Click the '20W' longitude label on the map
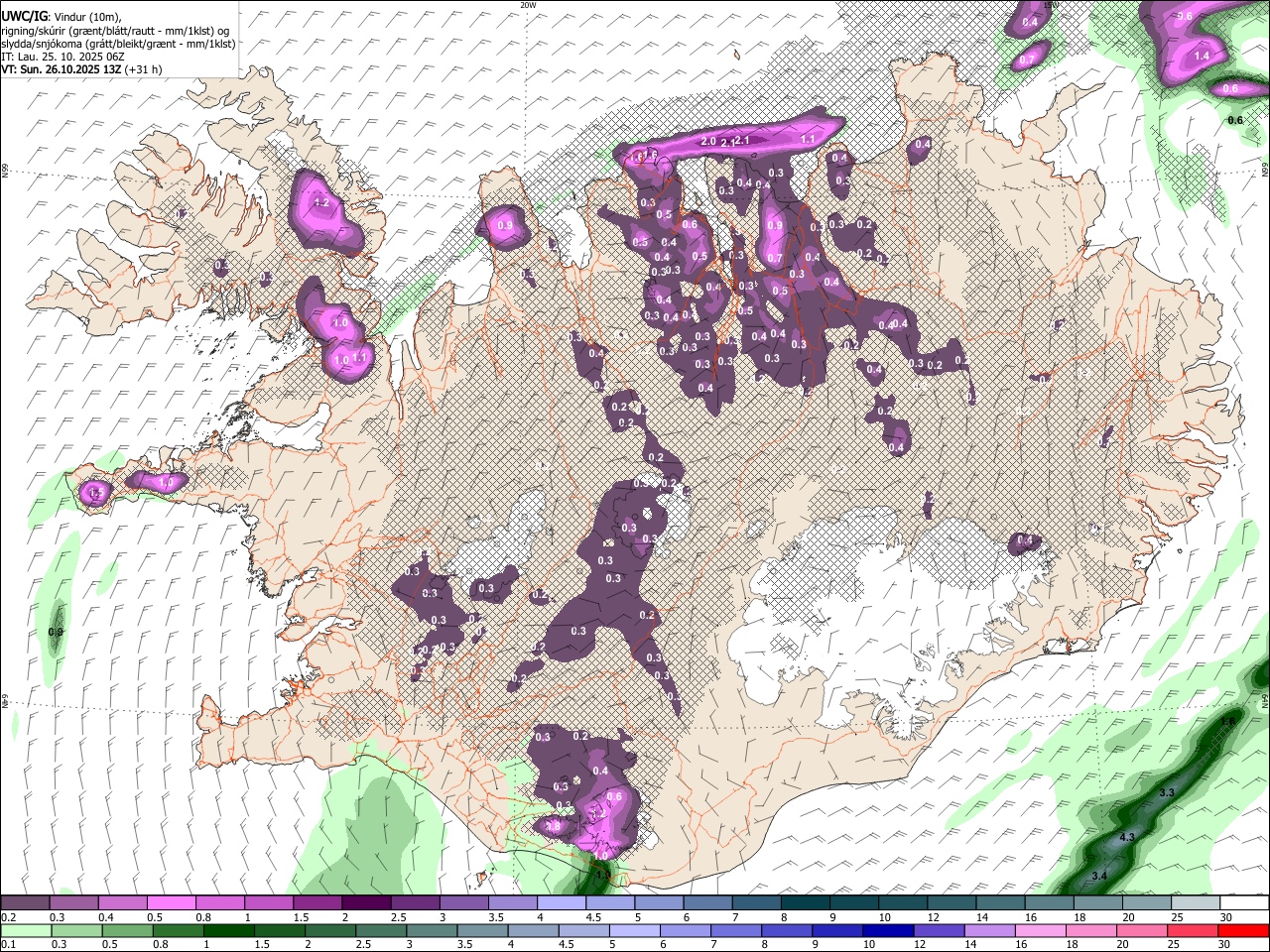Viewport: 1270px width, 952px height. tap(528, 5)
